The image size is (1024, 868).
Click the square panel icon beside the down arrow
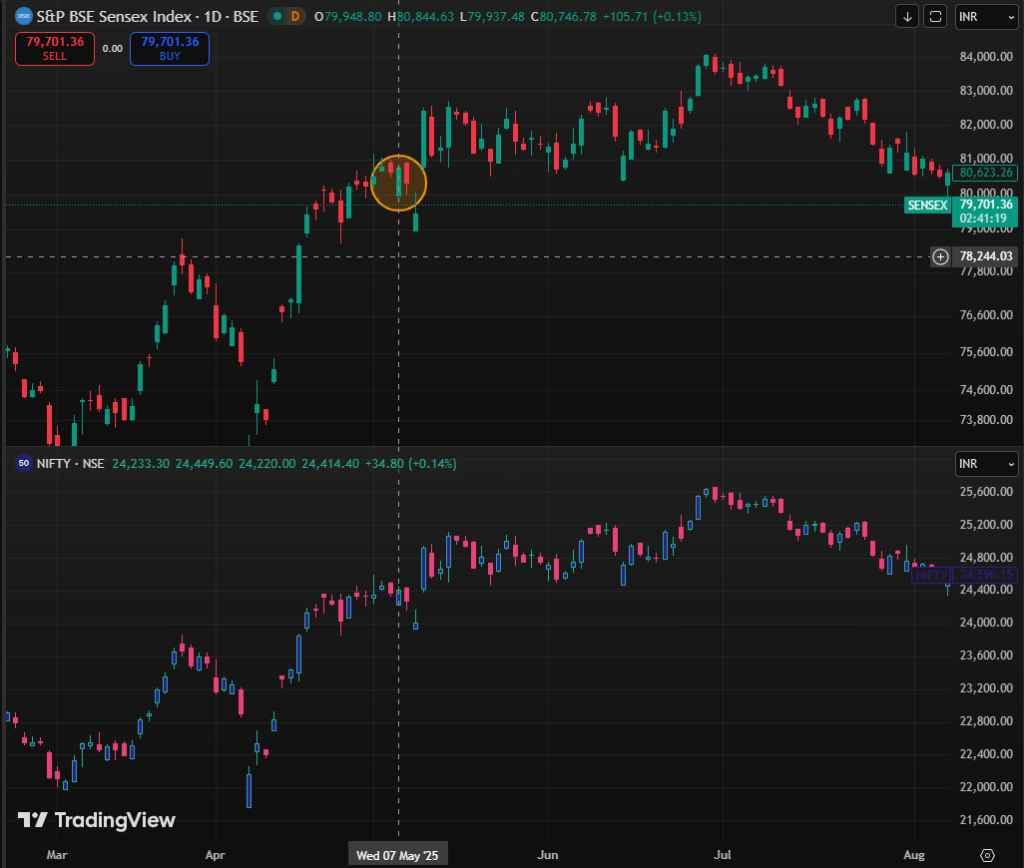(935, 17)
